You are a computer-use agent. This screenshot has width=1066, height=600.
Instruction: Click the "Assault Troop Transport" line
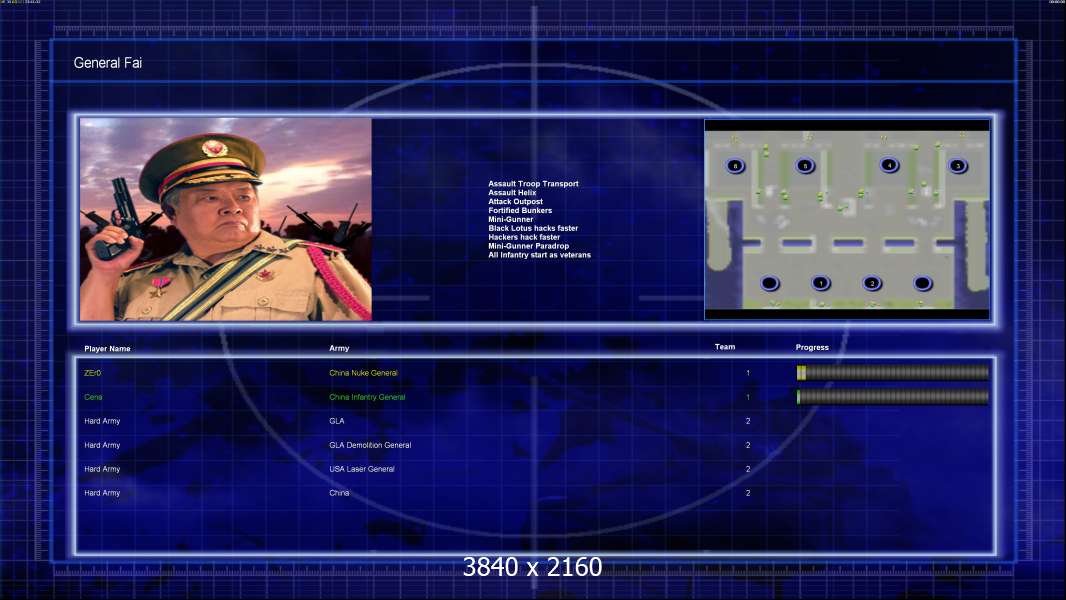(x=533, y=183)
